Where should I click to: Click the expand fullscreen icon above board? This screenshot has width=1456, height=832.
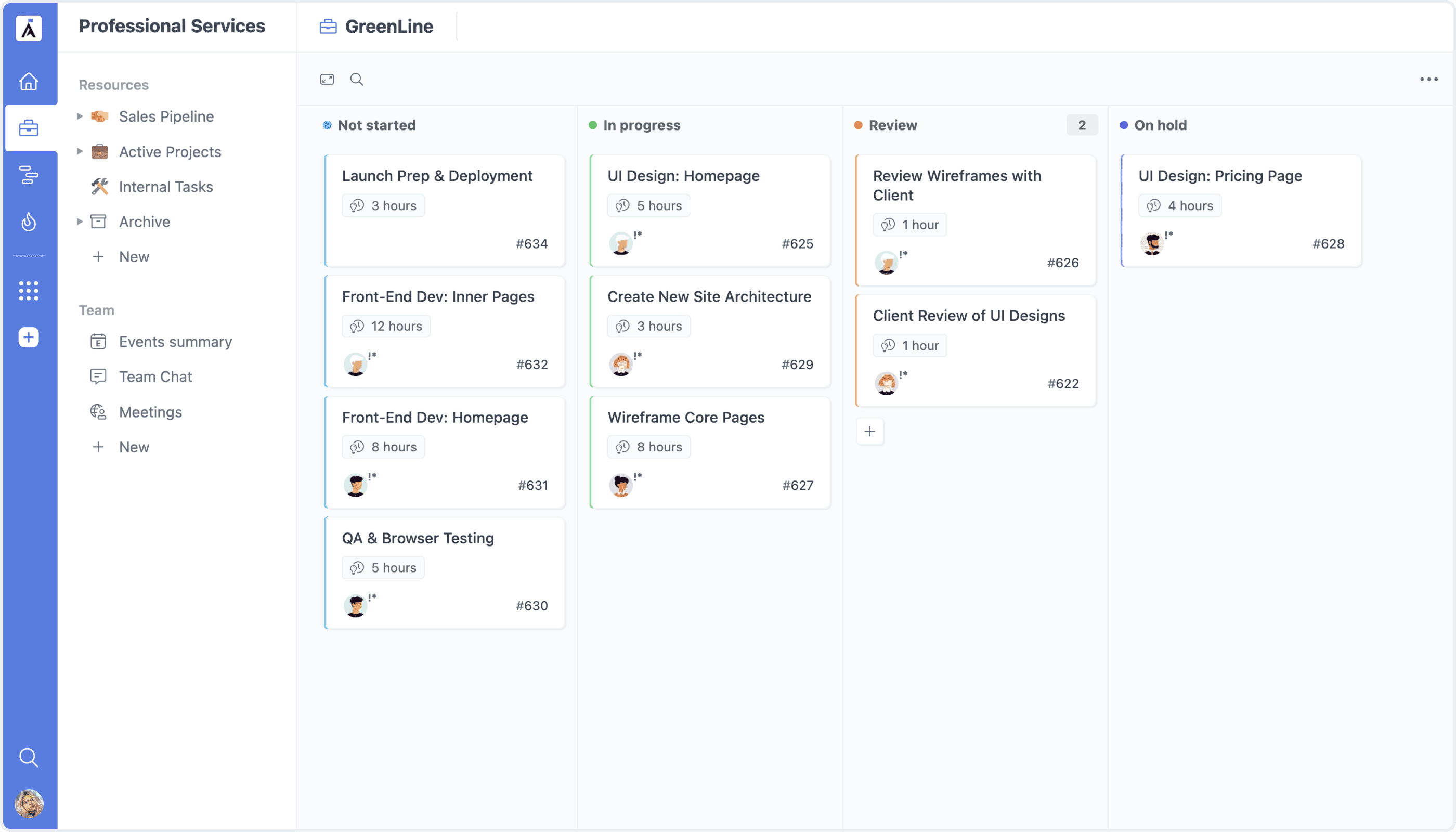(x=327, y=80)
